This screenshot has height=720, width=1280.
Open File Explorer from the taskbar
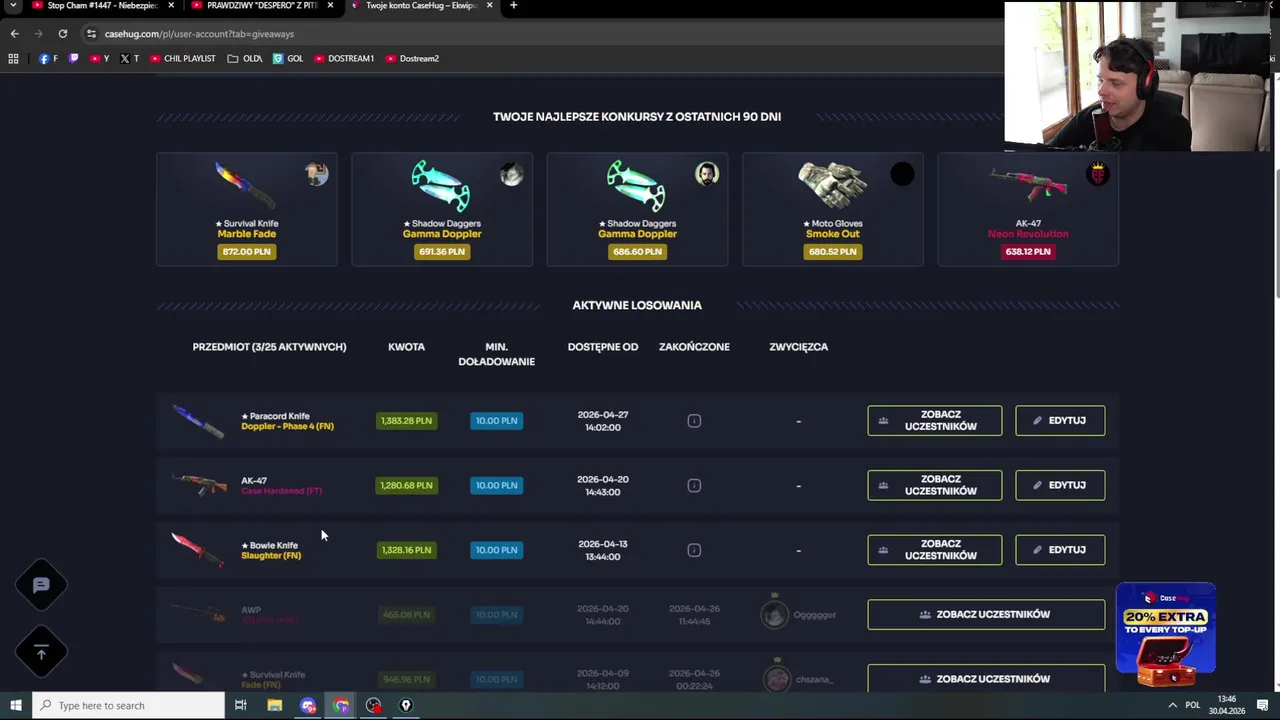click(x=274, y=705)
